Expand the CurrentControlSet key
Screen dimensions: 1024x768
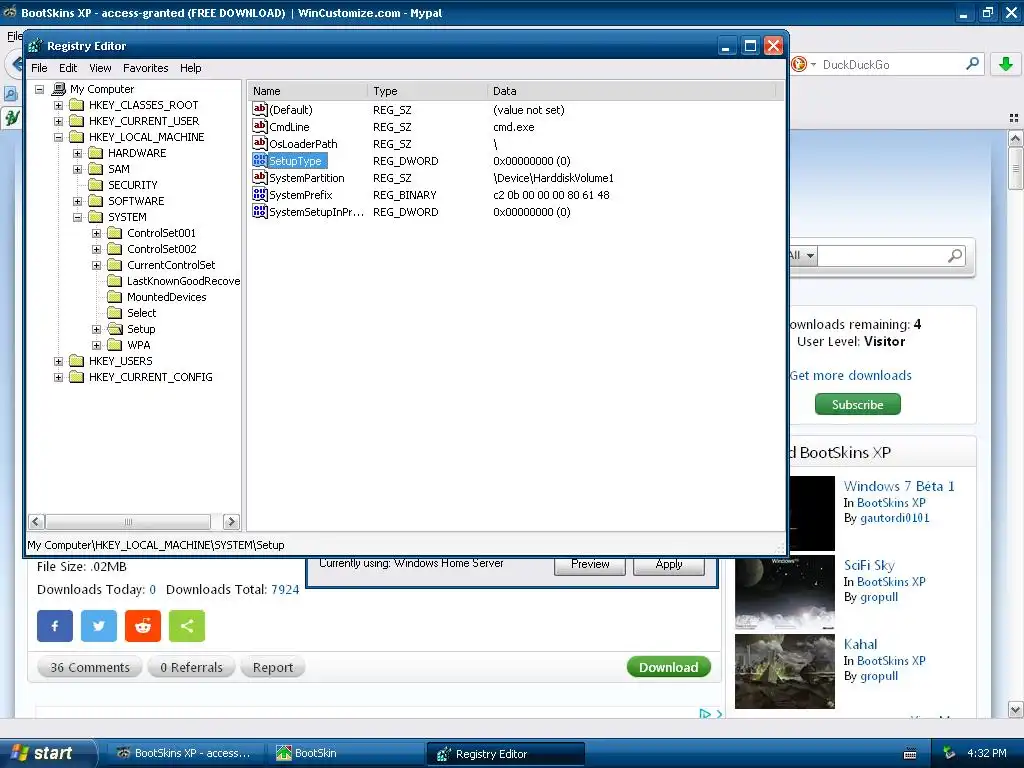coord(96,265)
